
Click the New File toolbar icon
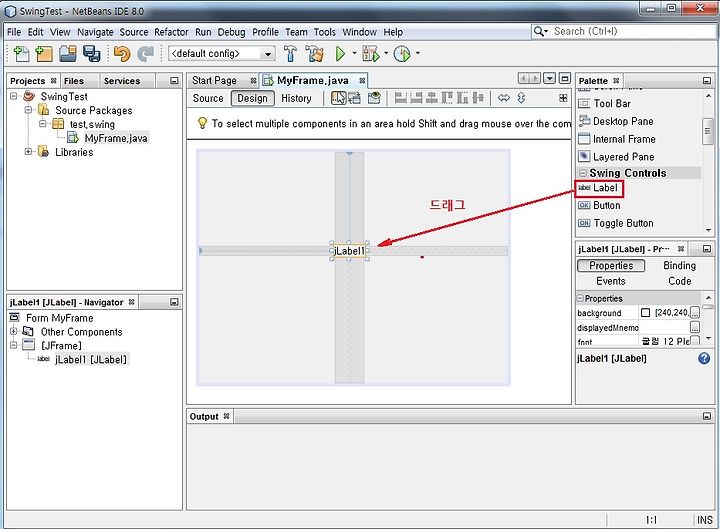(x=21, y=54)
